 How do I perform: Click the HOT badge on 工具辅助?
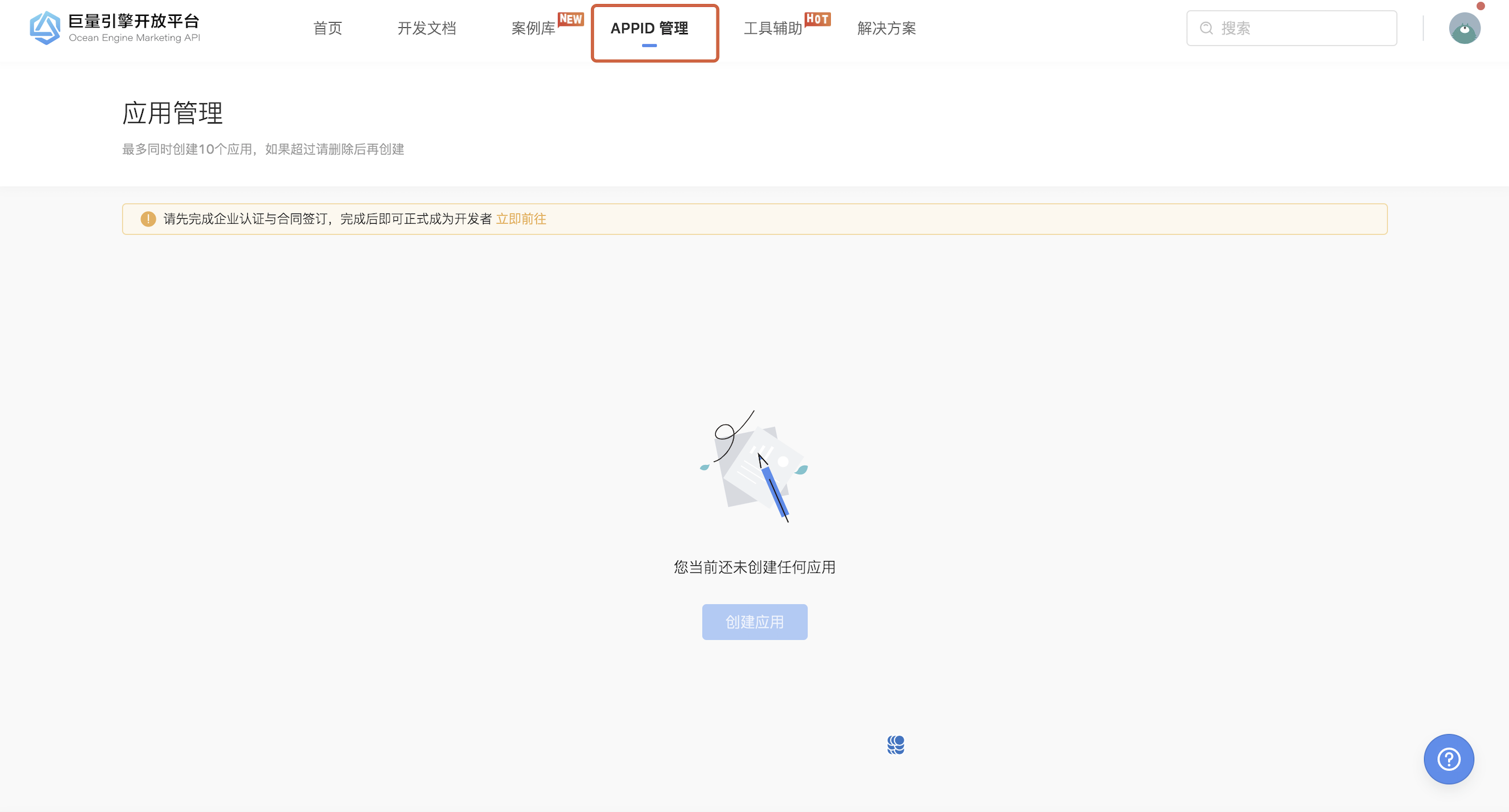(817, 19)
